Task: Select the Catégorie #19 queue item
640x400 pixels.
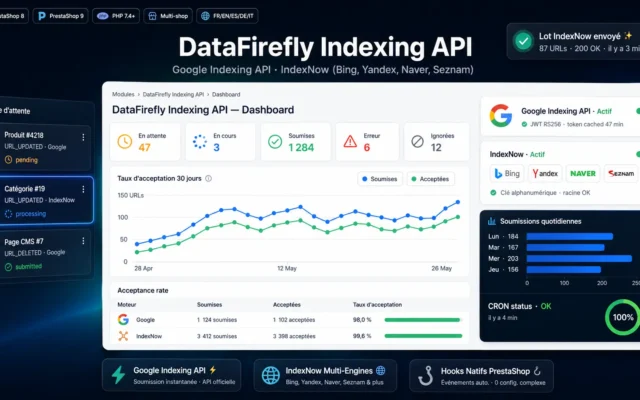Action: pyautogui.click(x=46, y=200)
